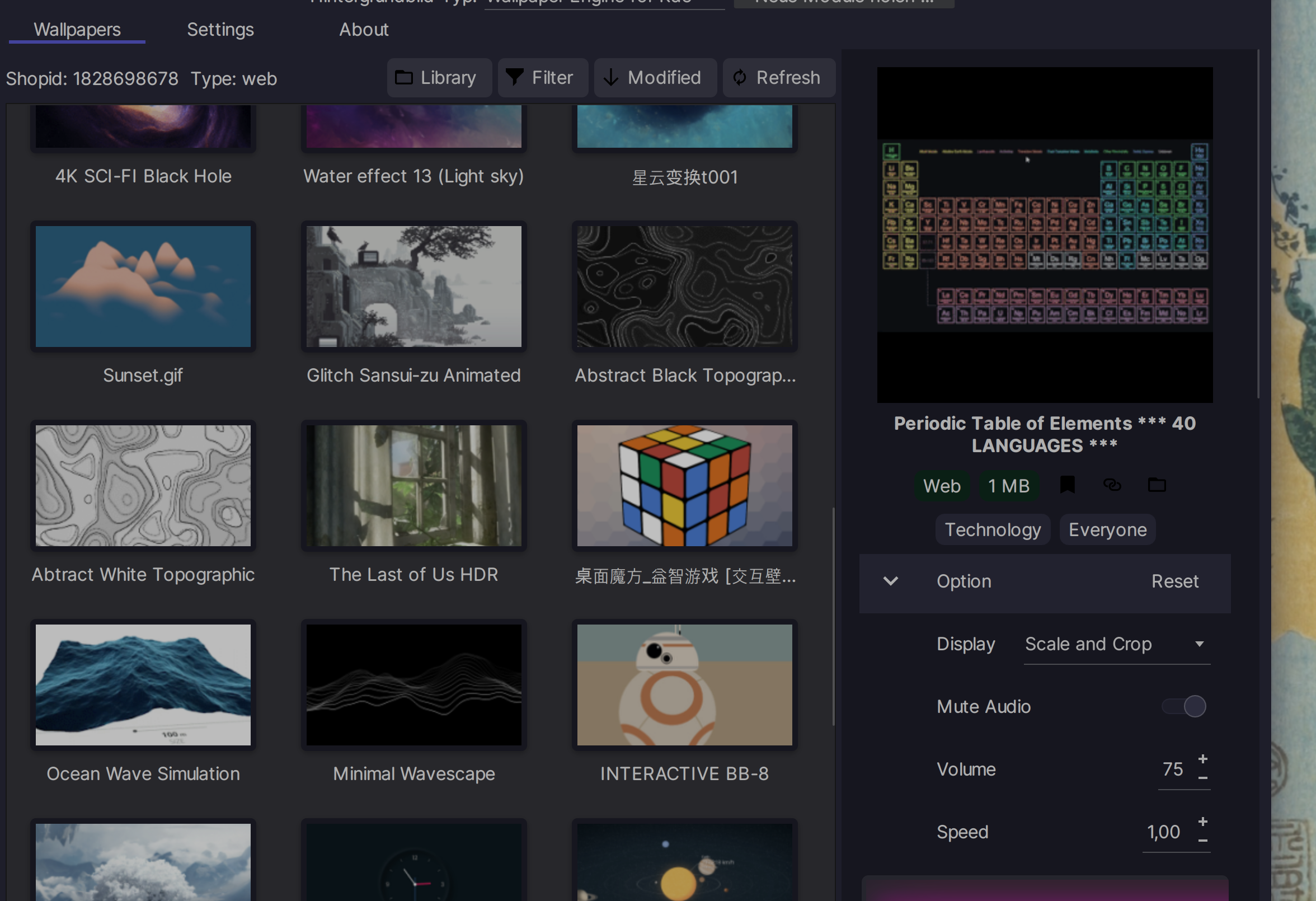
Task: Select INTERACTIVE BB-8 thumbnail
Action: tap(685, 685)
